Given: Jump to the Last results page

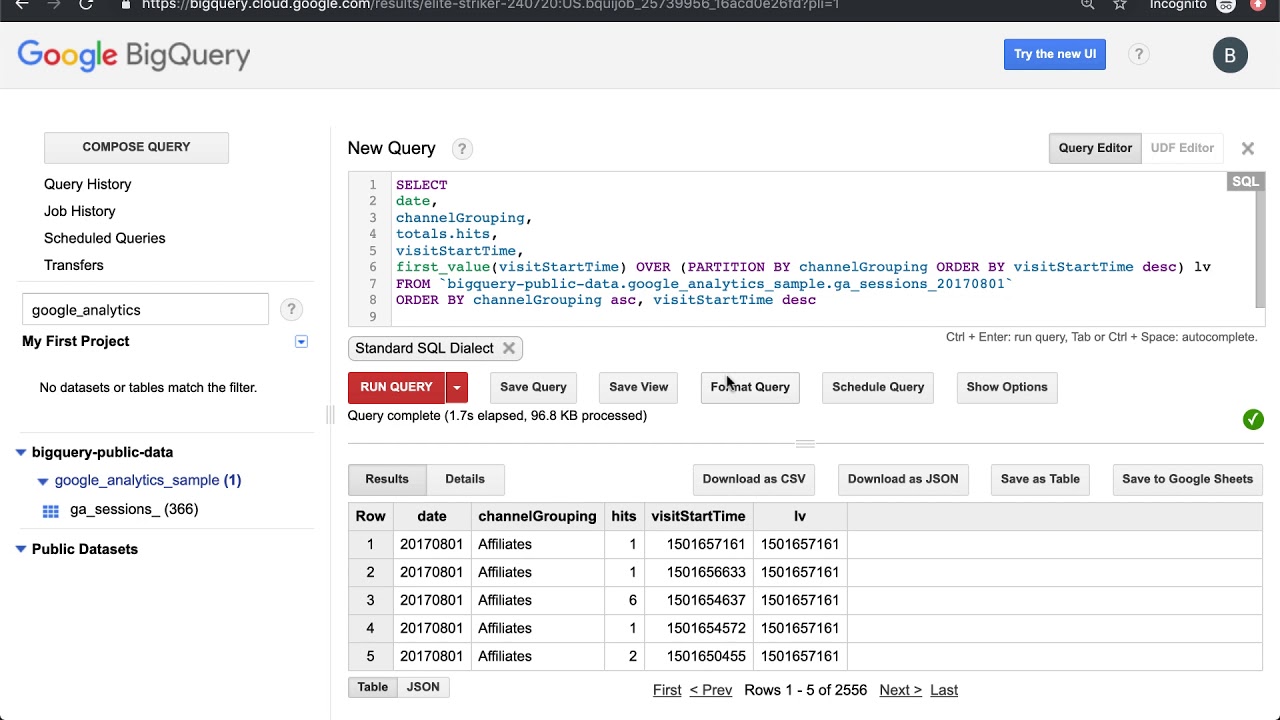Looking at the screenshot, I should click(x=944, y=690).
